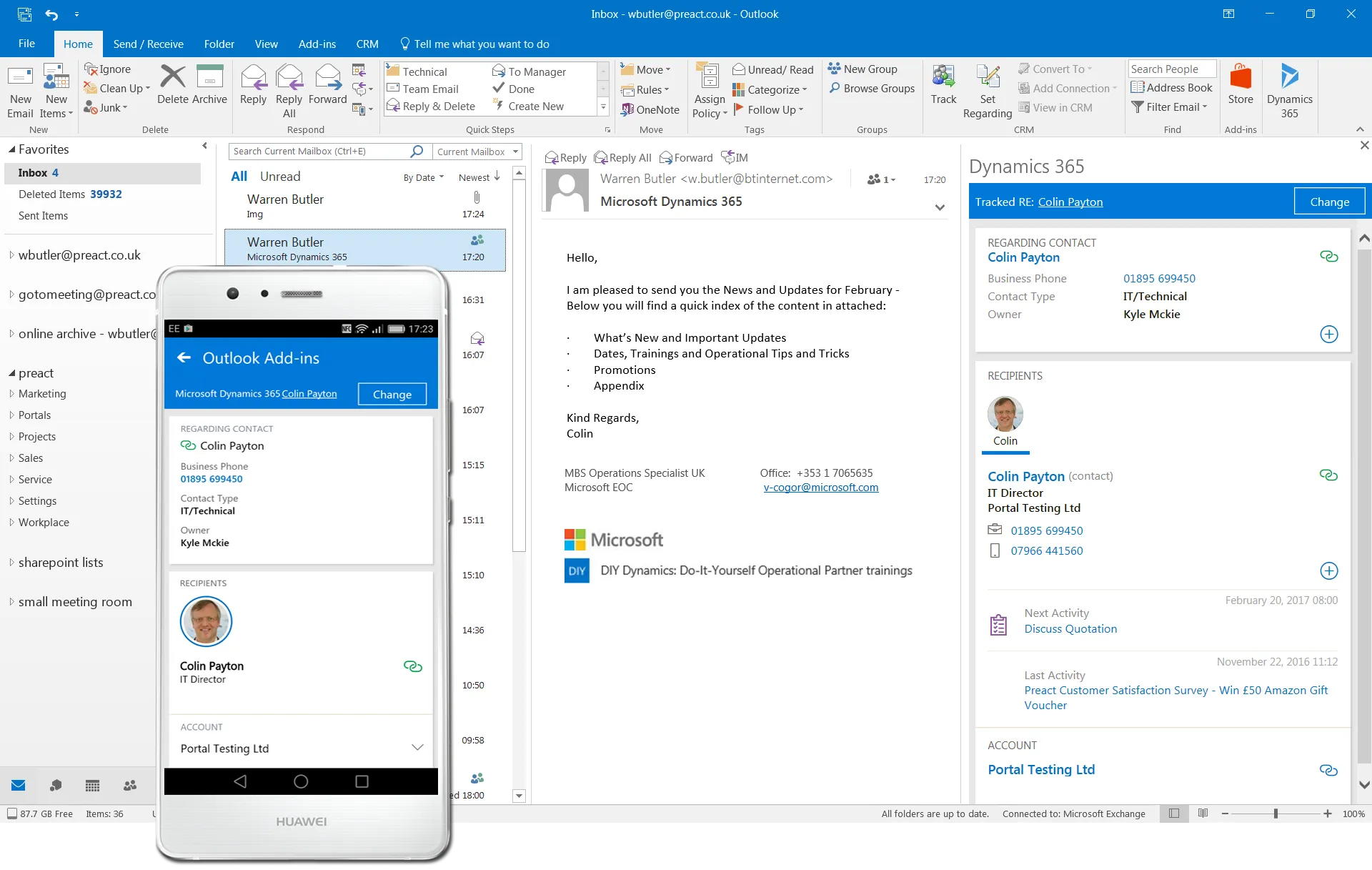Screen dimensions: 1372x870
Task: Expand Portal Testing Ltd account on phone
Action: [x=417, y=748]
